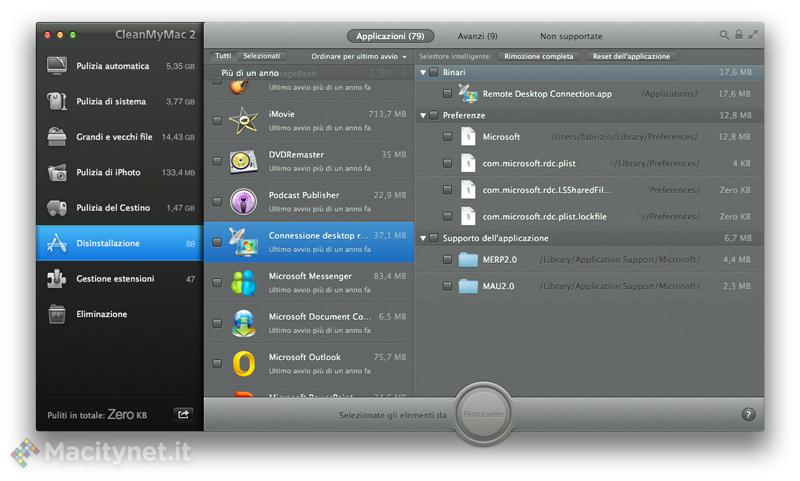Screen dimensions: 800x481
Task: Select Grandi e vecchi file box icon
Action: point(57,137)
